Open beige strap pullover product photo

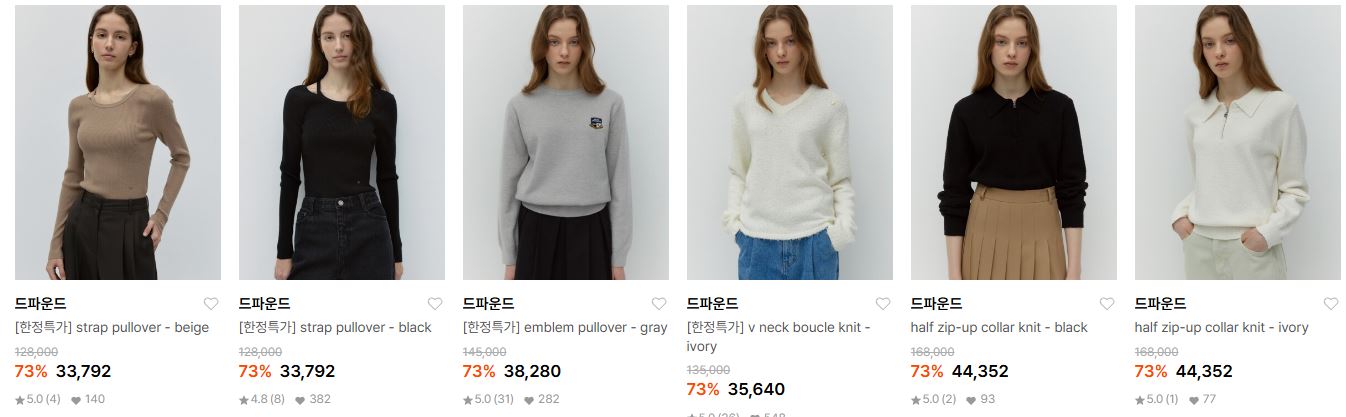[x=118, y=142]
